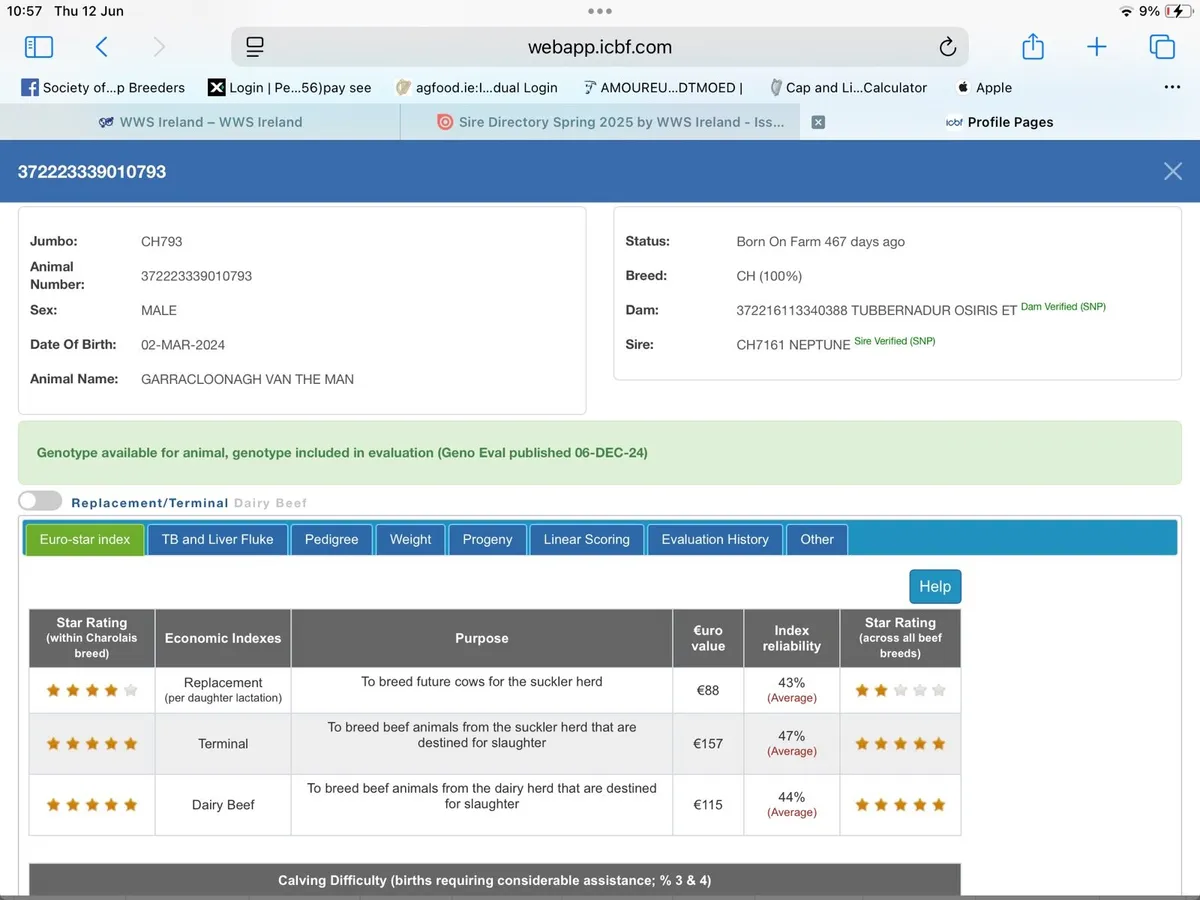
Task: Open the Society of Sheep Breeders Facebook bookmark
Action: pyautogui.click(x=103, y=87)
